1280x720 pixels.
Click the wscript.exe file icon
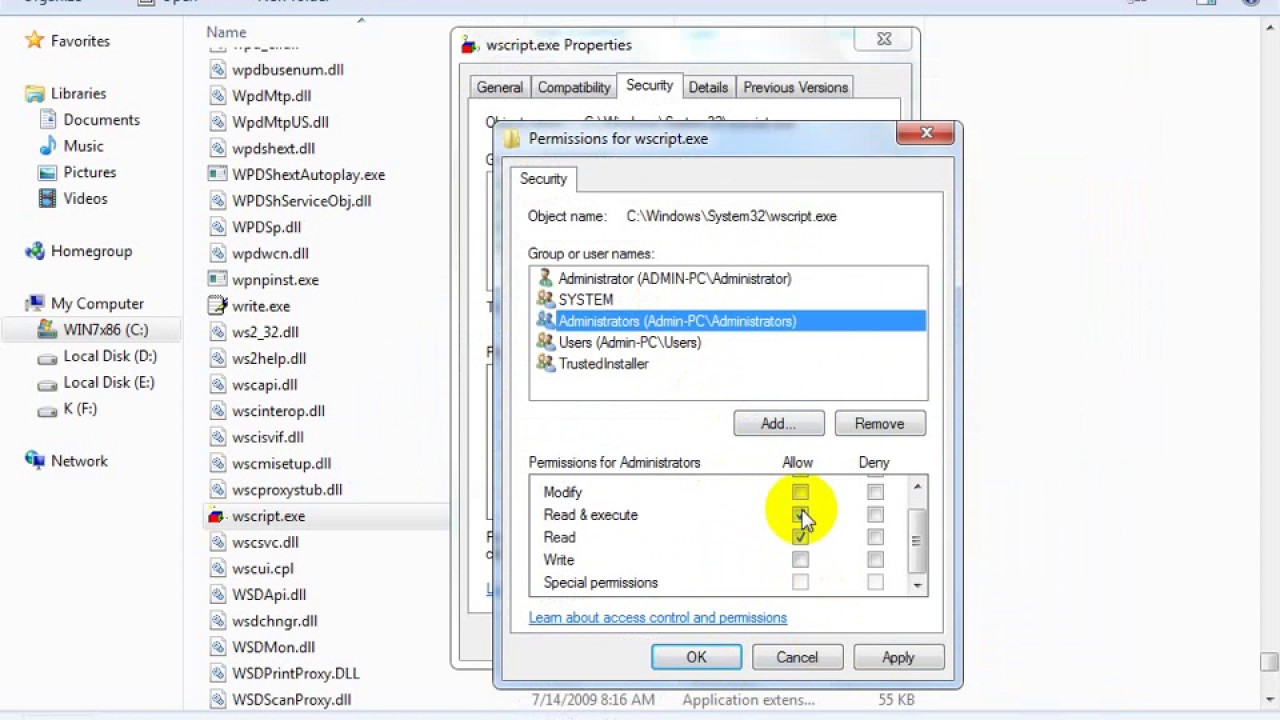tap(216, 516)
